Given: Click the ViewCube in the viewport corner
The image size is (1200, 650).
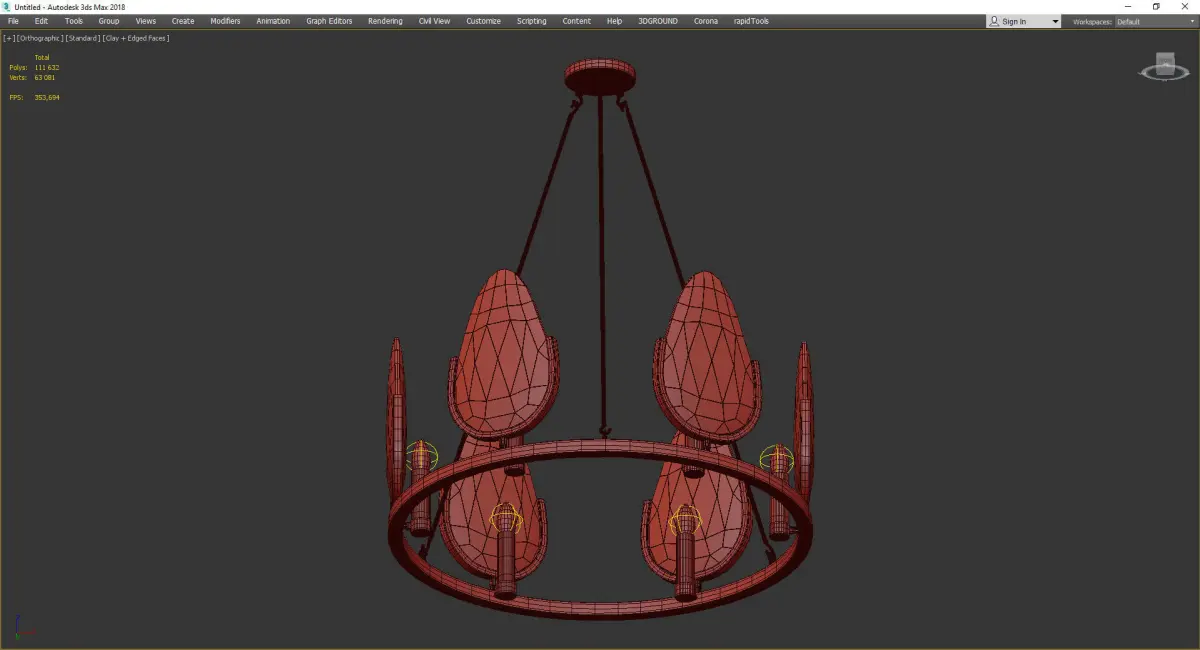Looking at the screenshot, I should pyautogui.click(x=1165, y=68).
